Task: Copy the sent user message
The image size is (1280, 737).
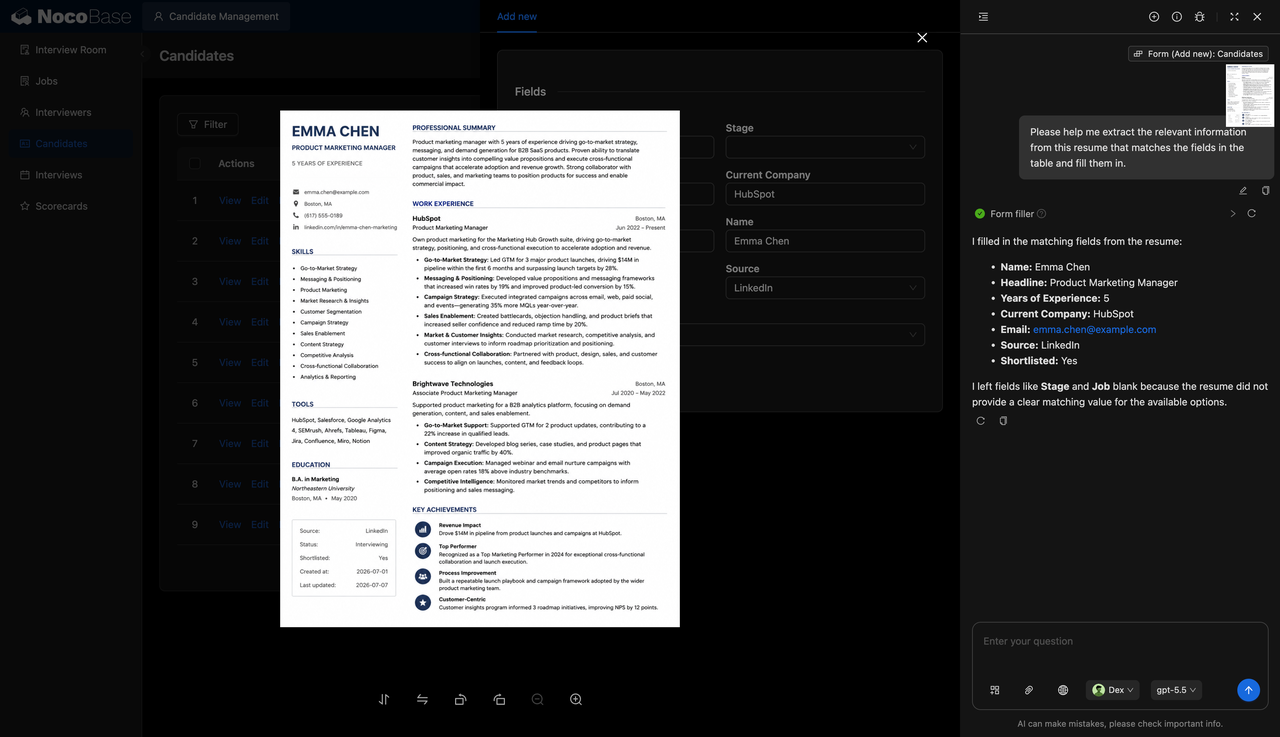Action: [1265, 190]
